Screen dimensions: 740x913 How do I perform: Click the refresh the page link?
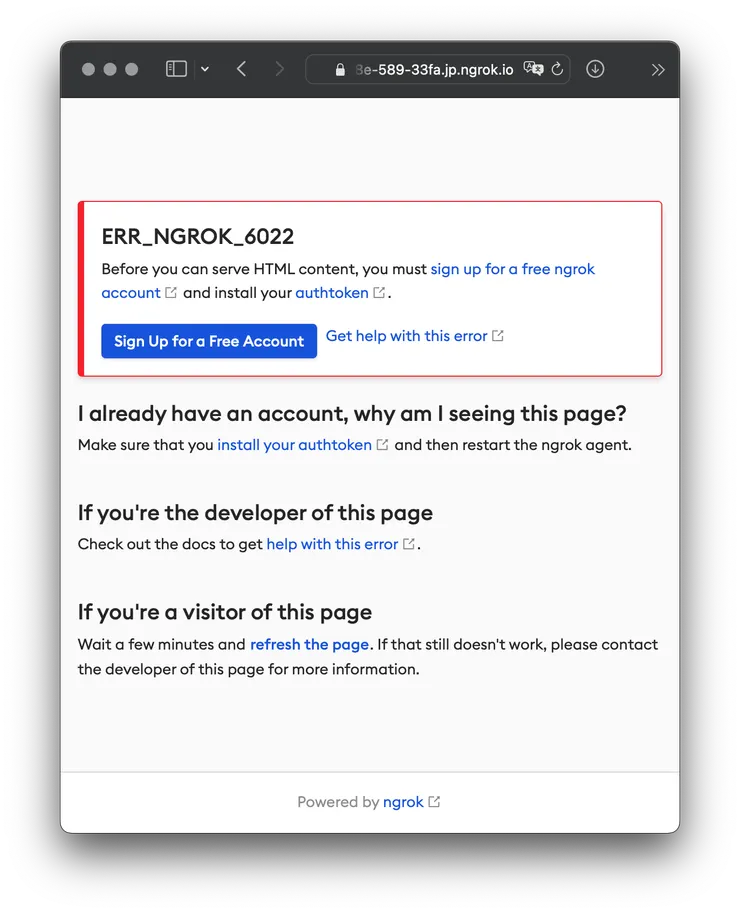tap(309, 645)
